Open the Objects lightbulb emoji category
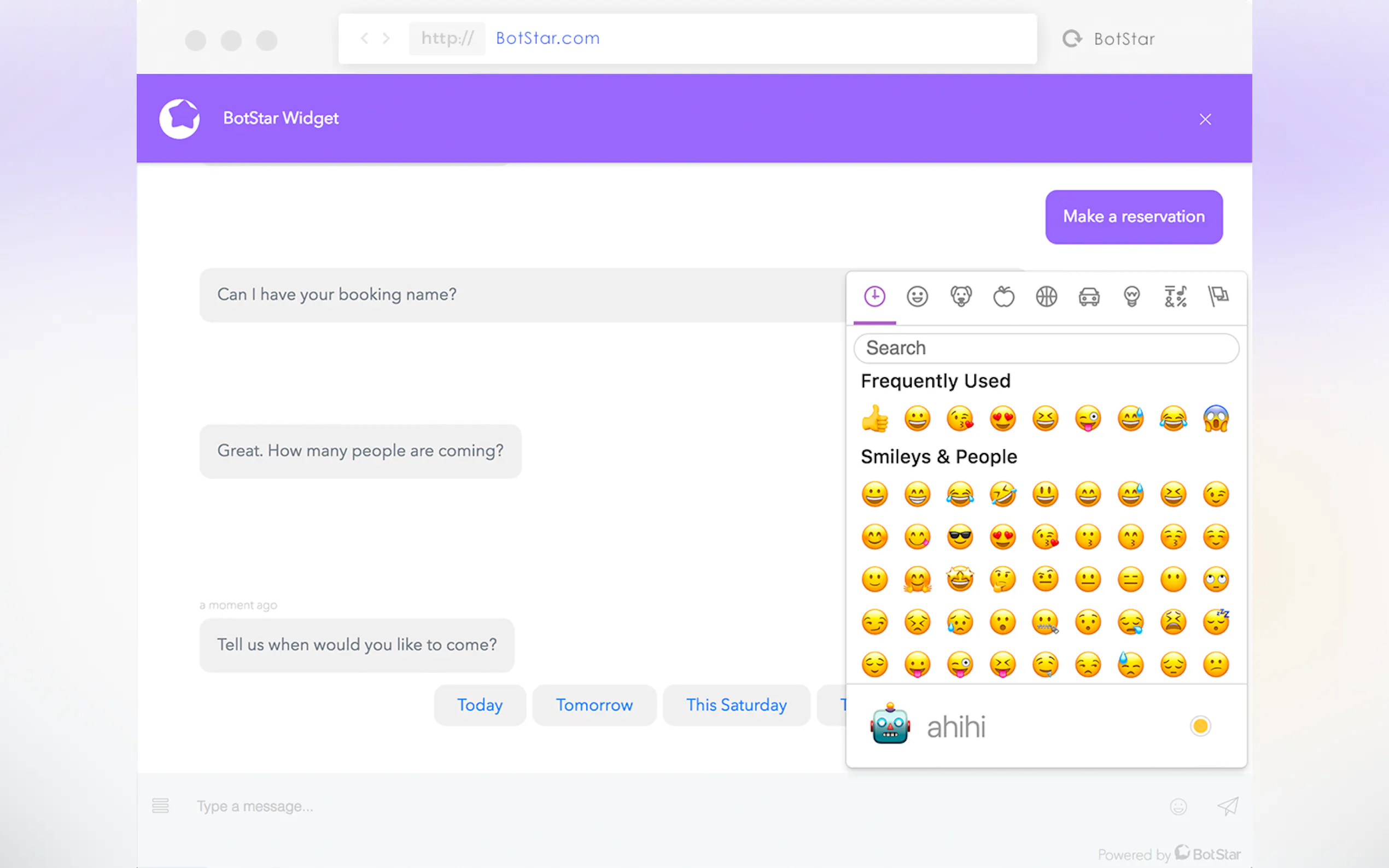 coord(1131,297)
